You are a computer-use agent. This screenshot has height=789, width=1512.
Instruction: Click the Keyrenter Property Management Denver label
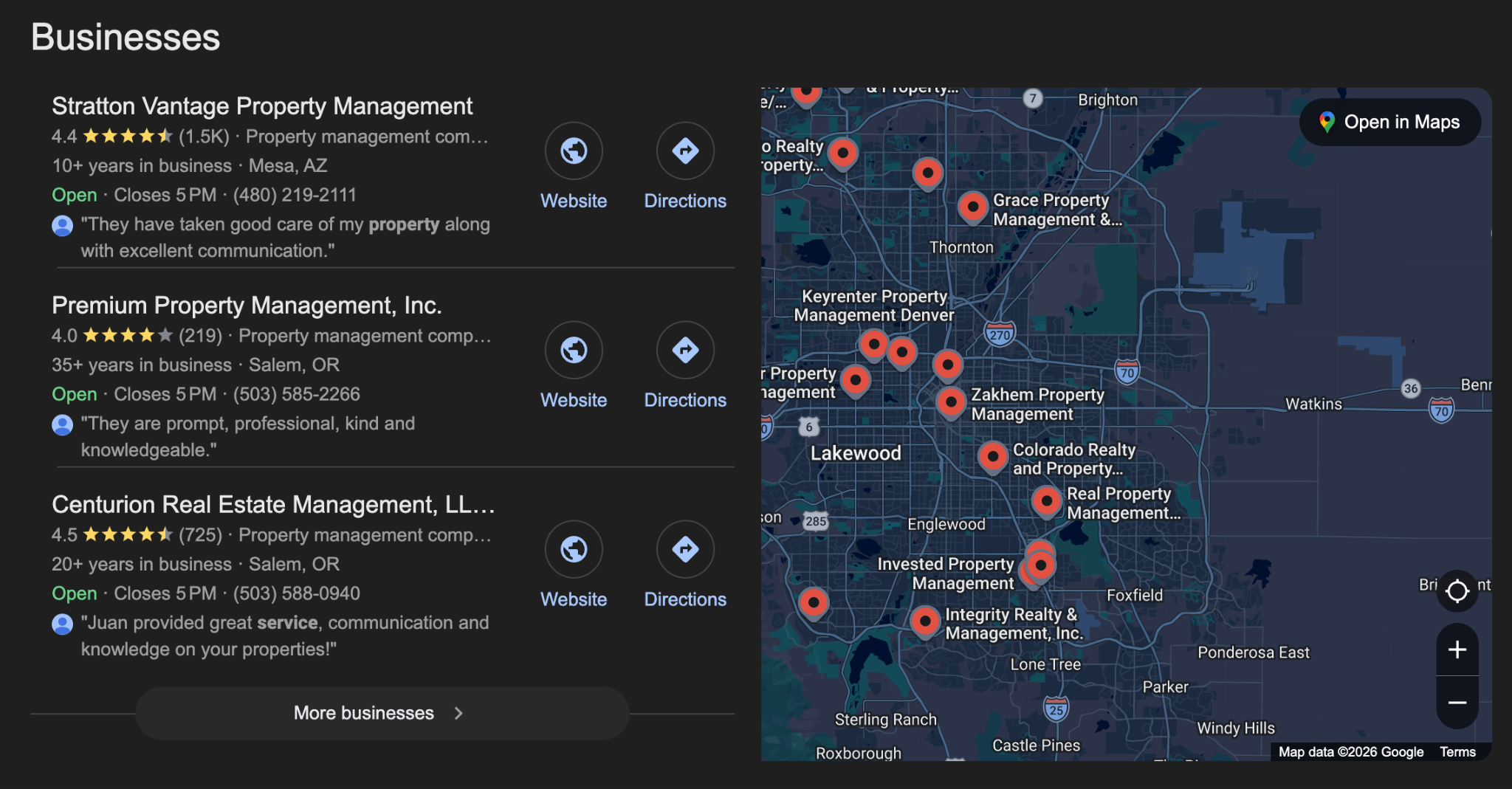pos(874,306)
